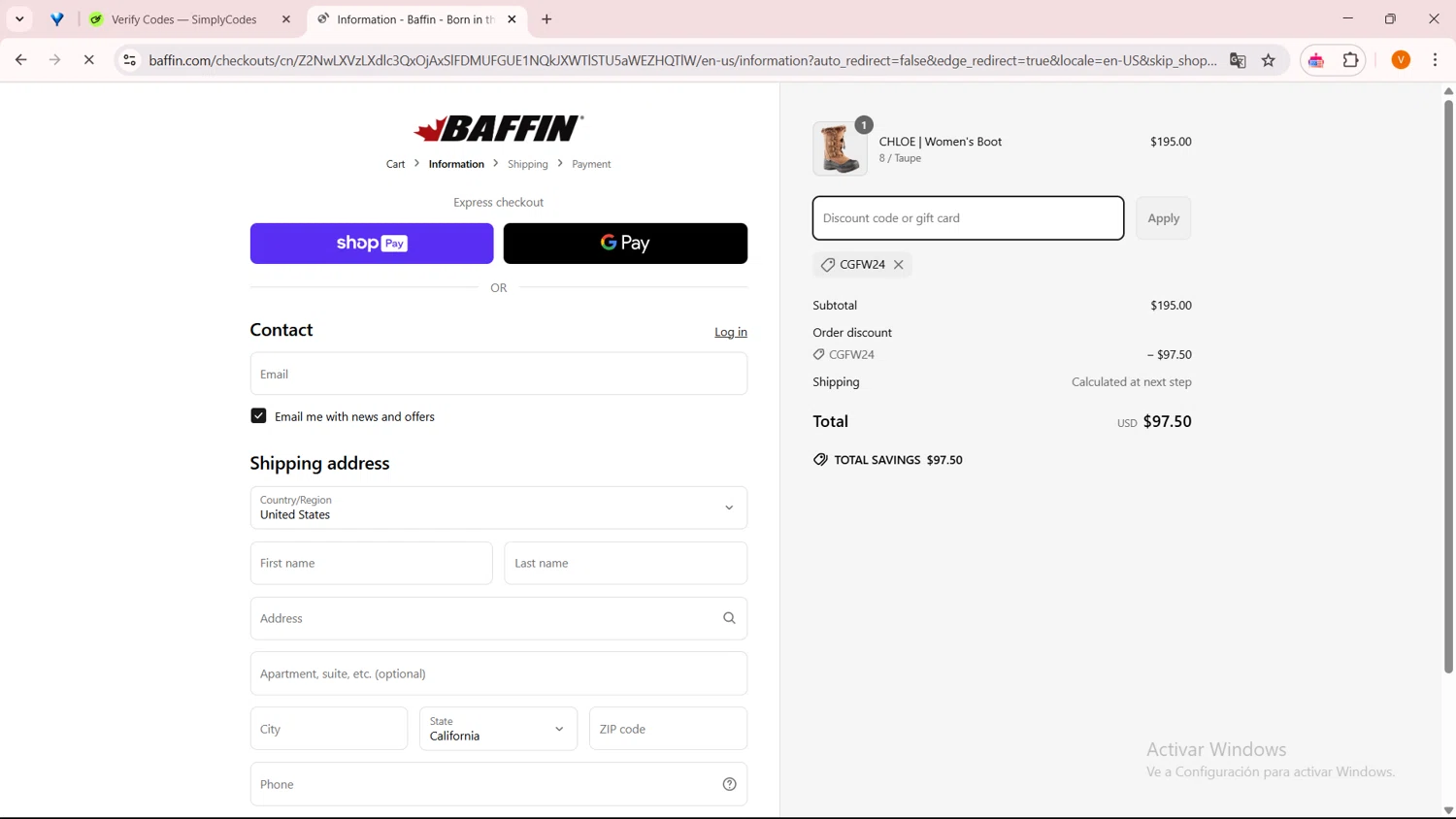Open the State dropdown

498,729
